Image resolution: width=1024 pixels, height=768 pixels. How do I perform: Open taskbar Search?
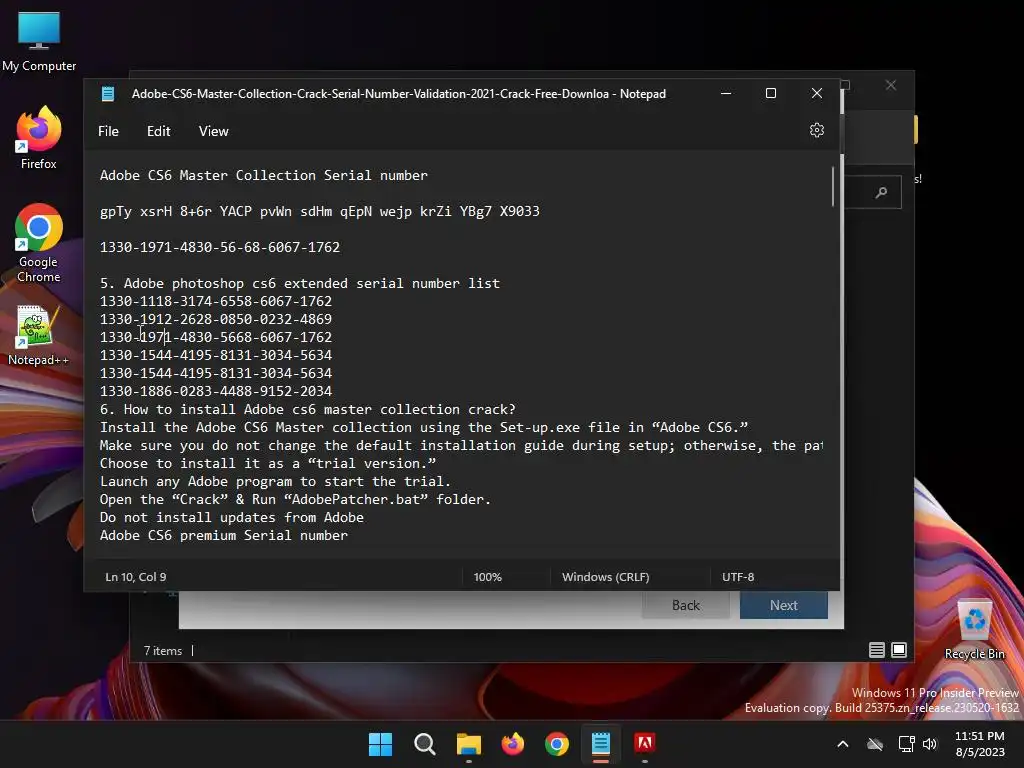tap(424, 744)
